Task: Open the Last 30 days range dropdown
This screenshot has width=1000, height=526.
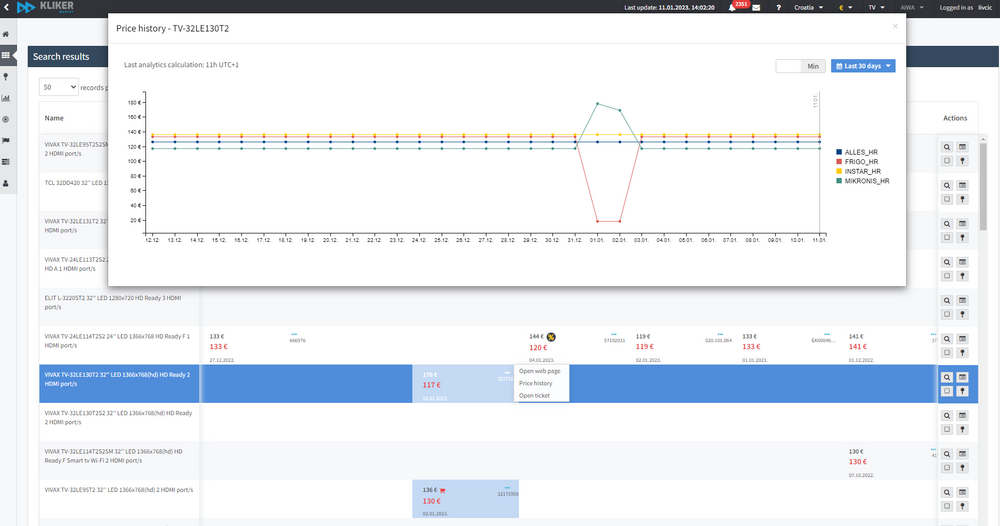Action: pyautogui.click(x=863, y=66)
